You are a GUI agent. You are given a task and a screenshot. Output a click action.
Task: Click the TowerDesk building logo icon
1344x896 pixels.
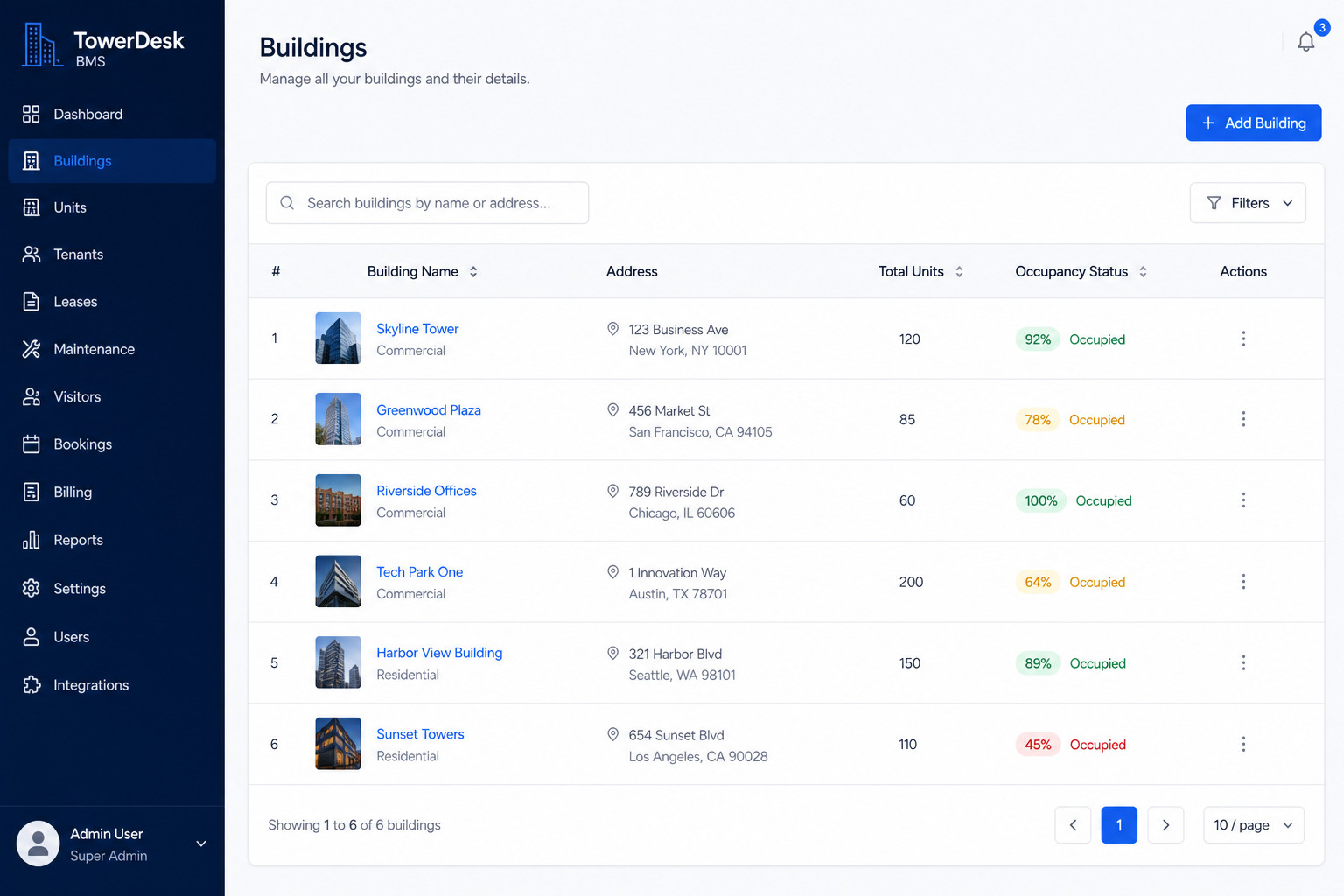click(42, 45)
